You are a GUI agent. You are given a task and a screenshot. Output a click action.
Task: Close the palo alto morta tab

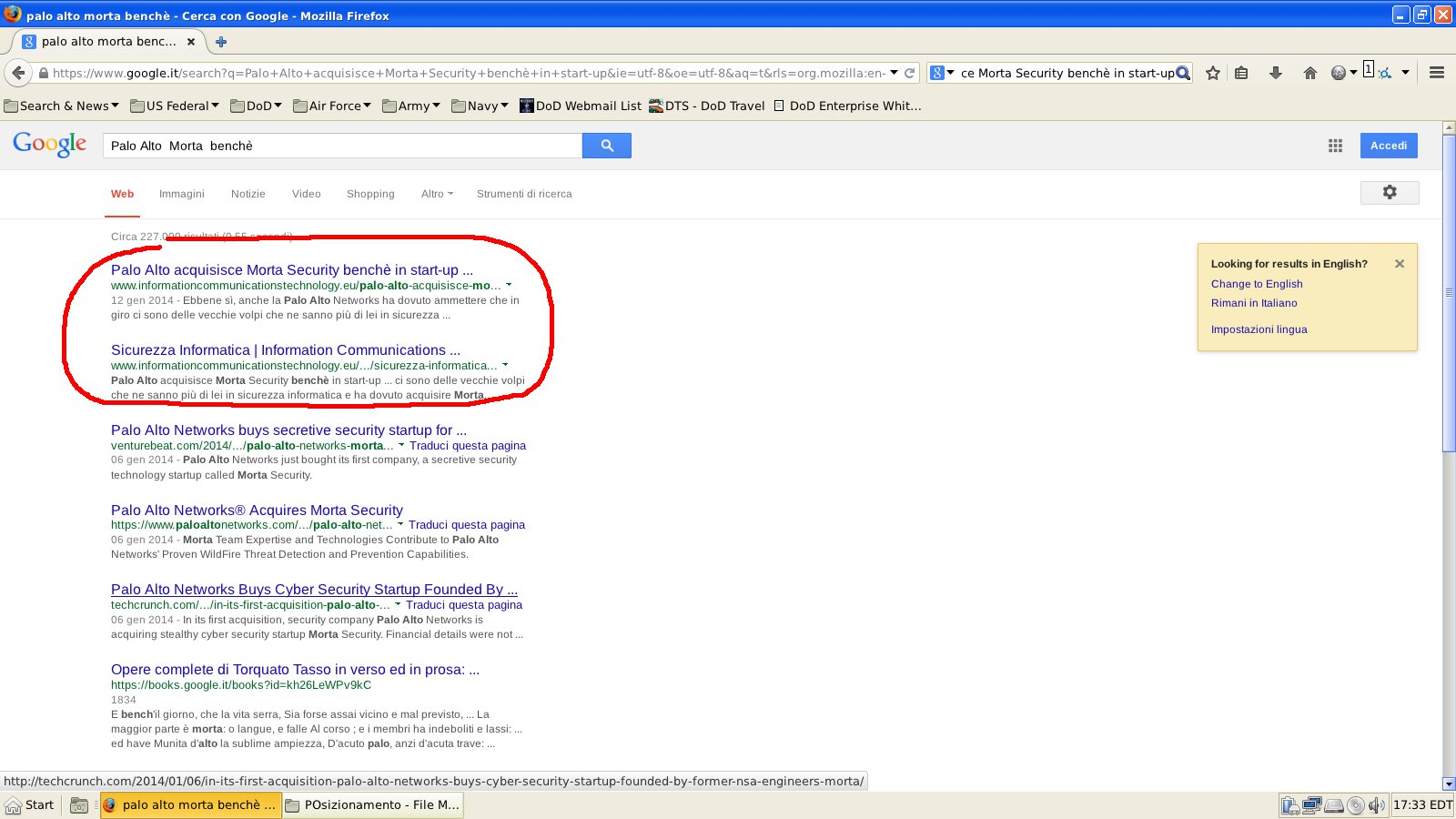[191, 41]
